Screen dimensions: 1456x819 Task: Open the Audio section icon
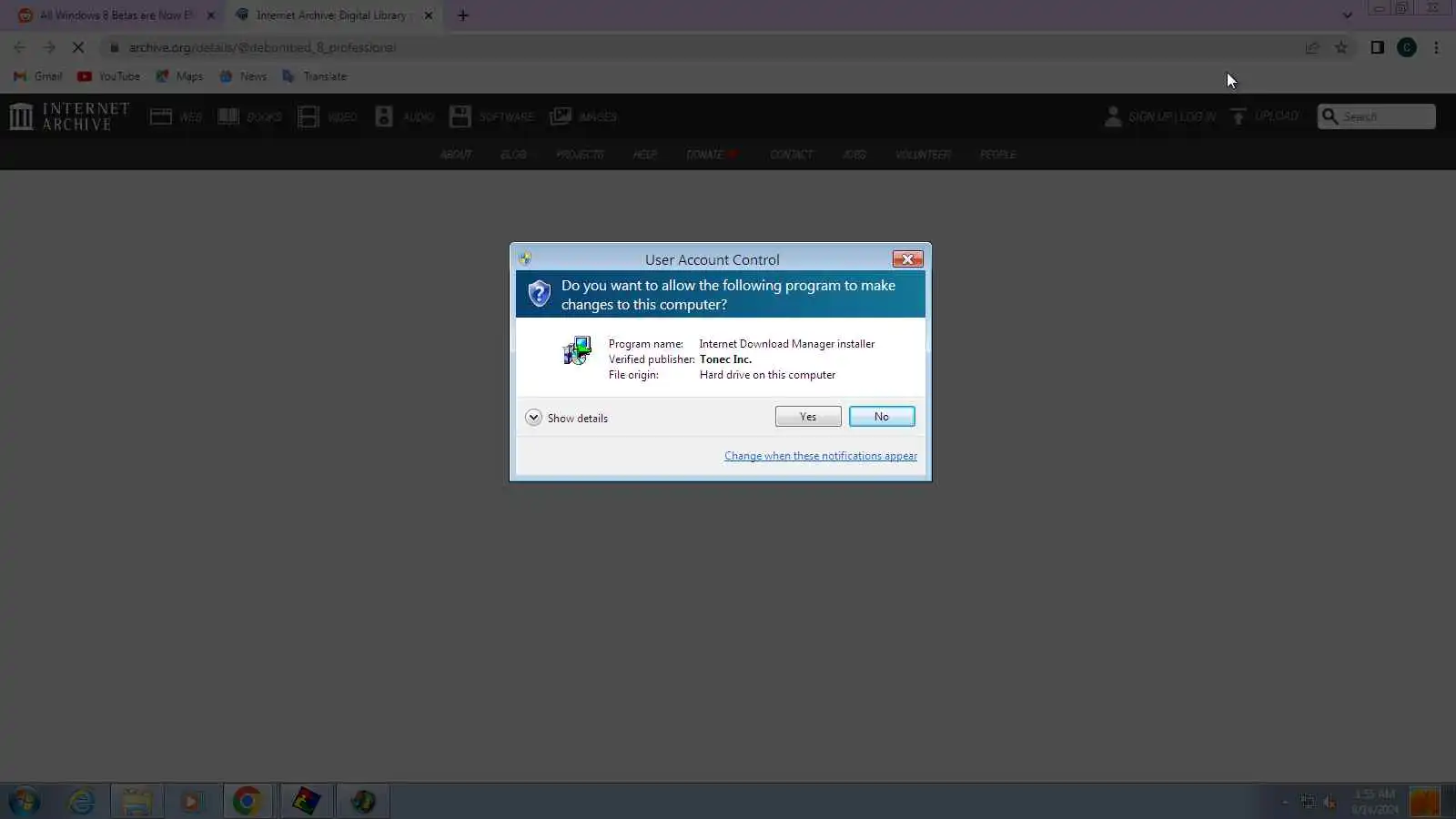pyautogui.click(x=384, y=116)
